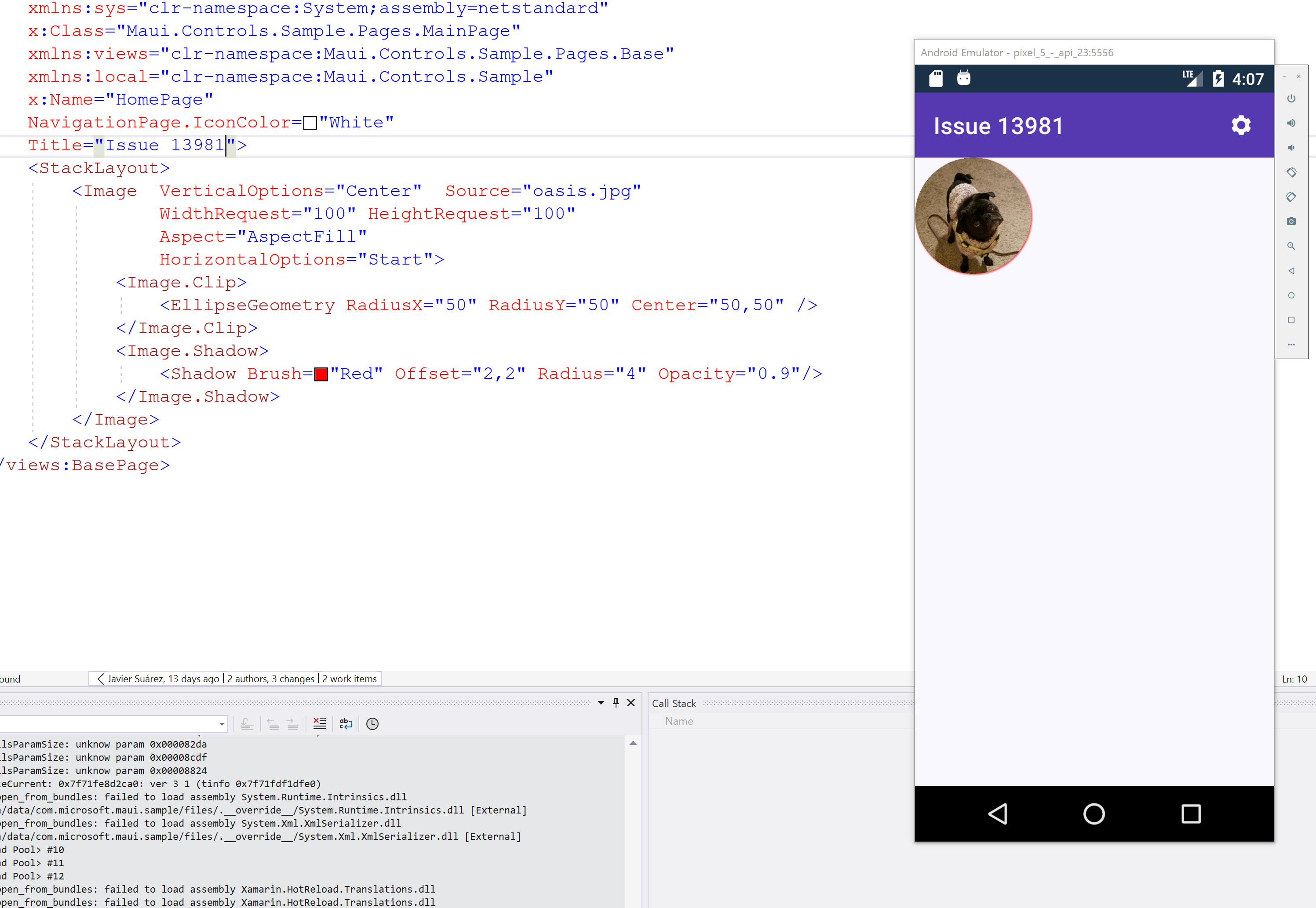Take a screenshot with the emulator camera icon
Screen dimensions: 1316x908
point(1291,222)
